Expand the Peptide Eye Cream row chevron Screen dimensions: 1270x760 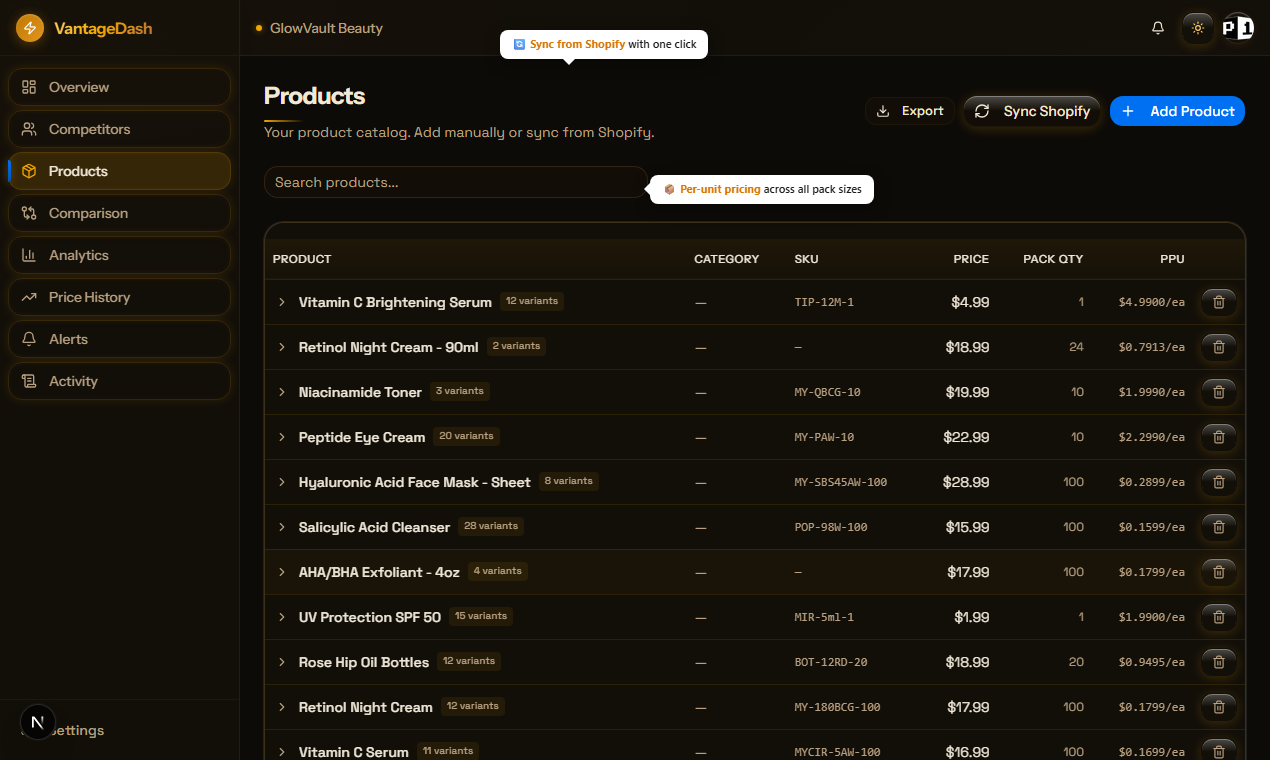[282, 437]
